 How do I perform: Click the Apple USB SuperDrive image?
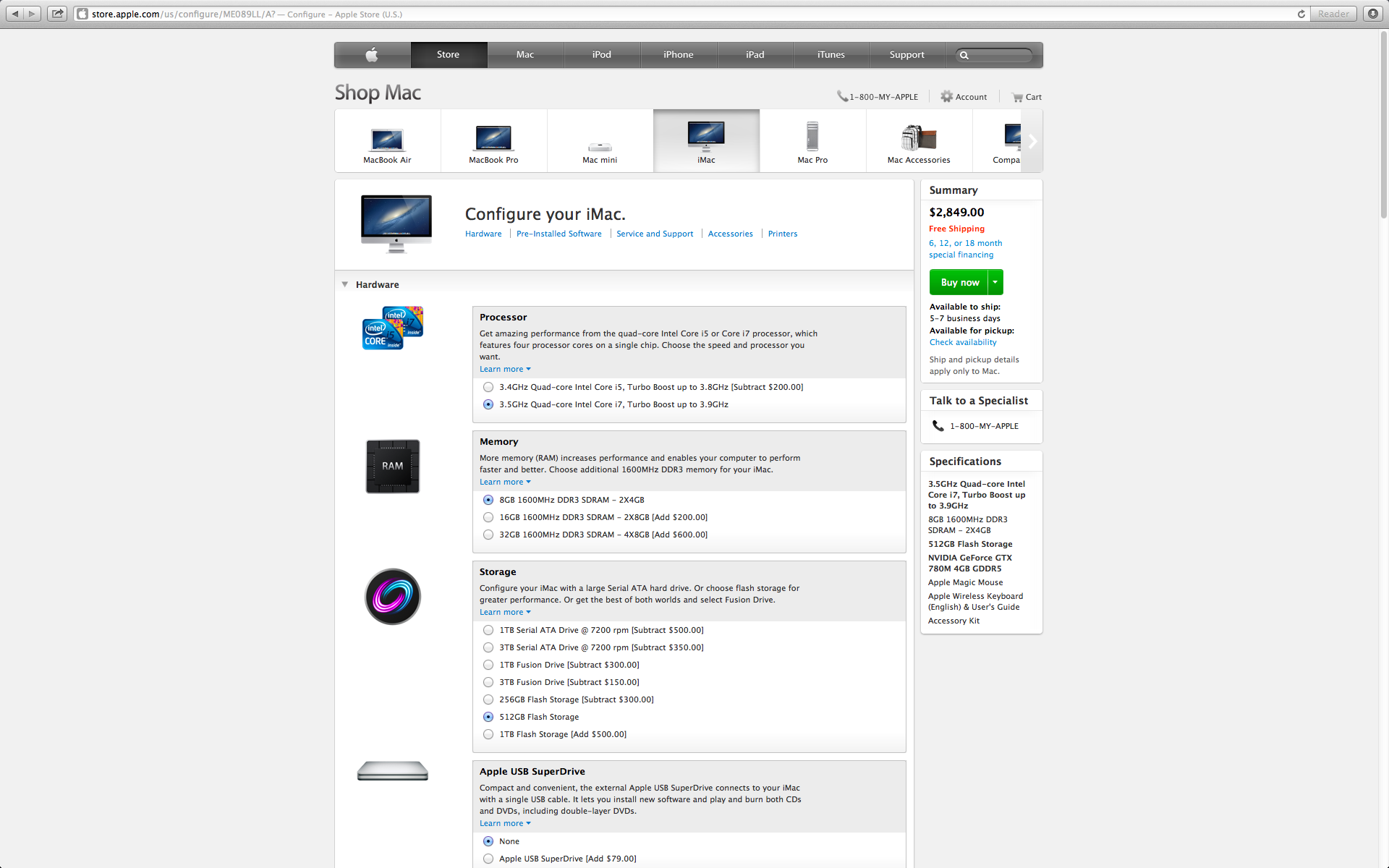[x=393, y=771]
